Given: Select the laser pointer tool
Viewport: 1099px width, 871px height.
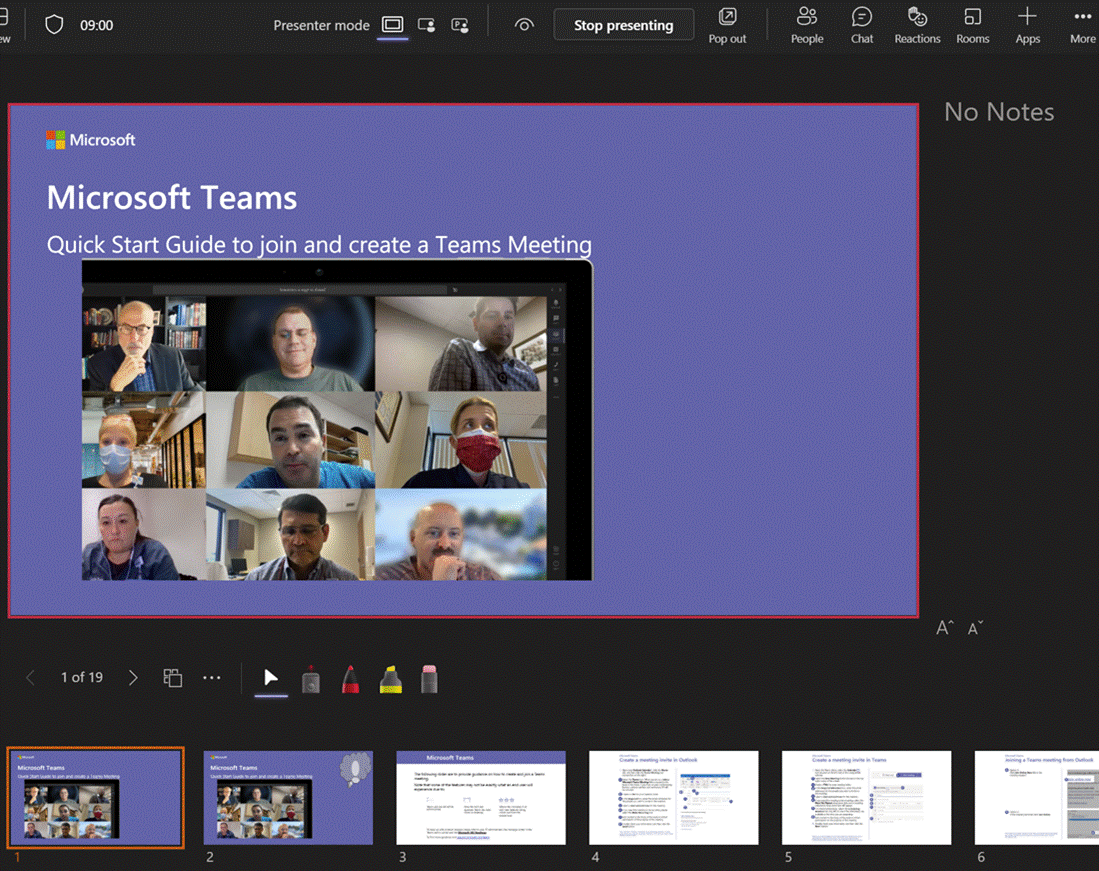Looking at the screenshot, I should (310, 679).
